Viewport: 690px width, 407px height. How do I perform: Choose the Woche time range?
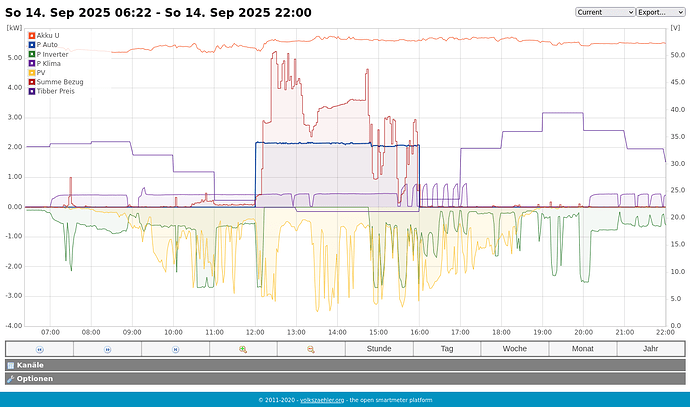514,349
